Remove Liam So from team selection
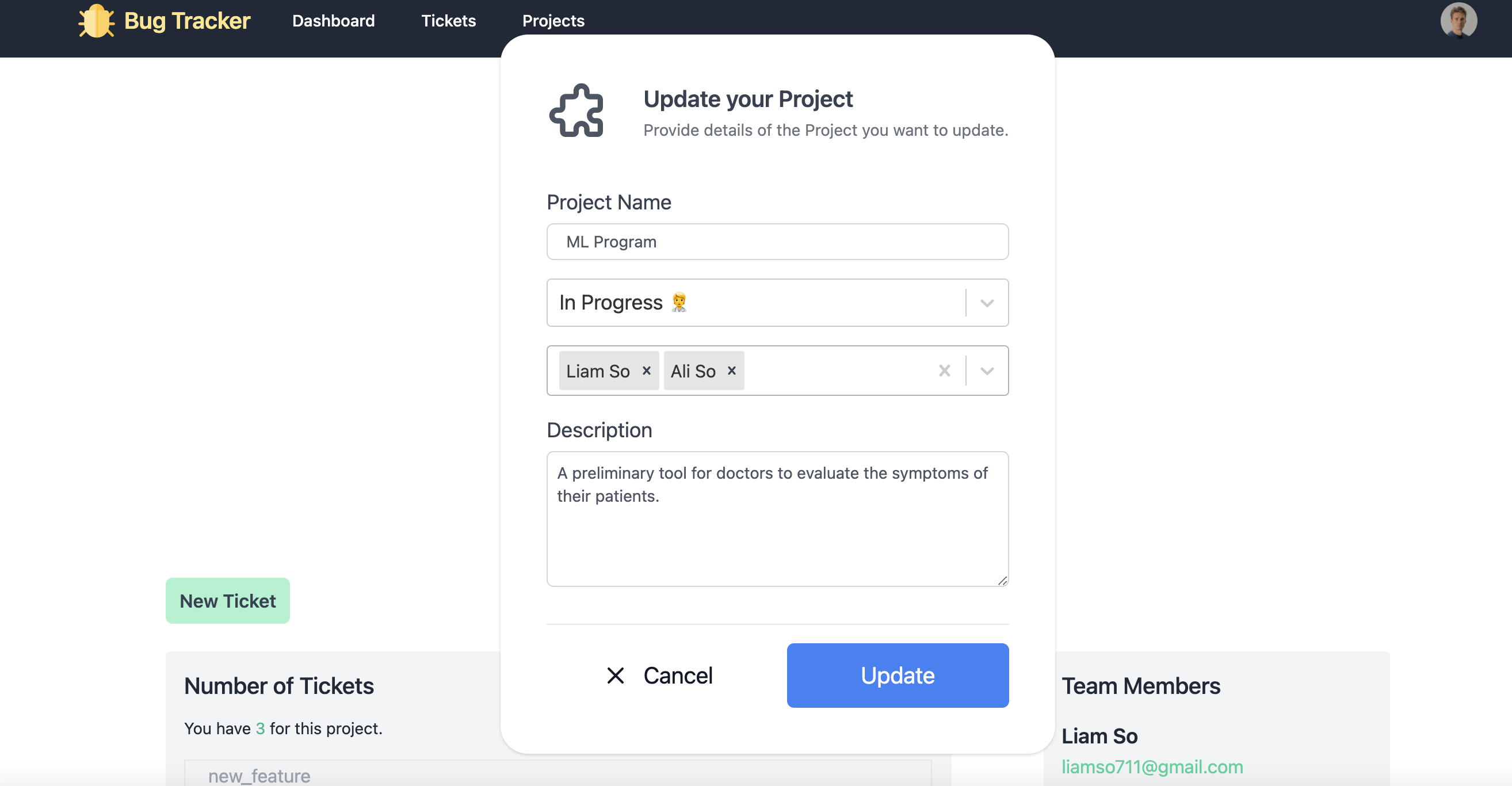 click(646, 371)
